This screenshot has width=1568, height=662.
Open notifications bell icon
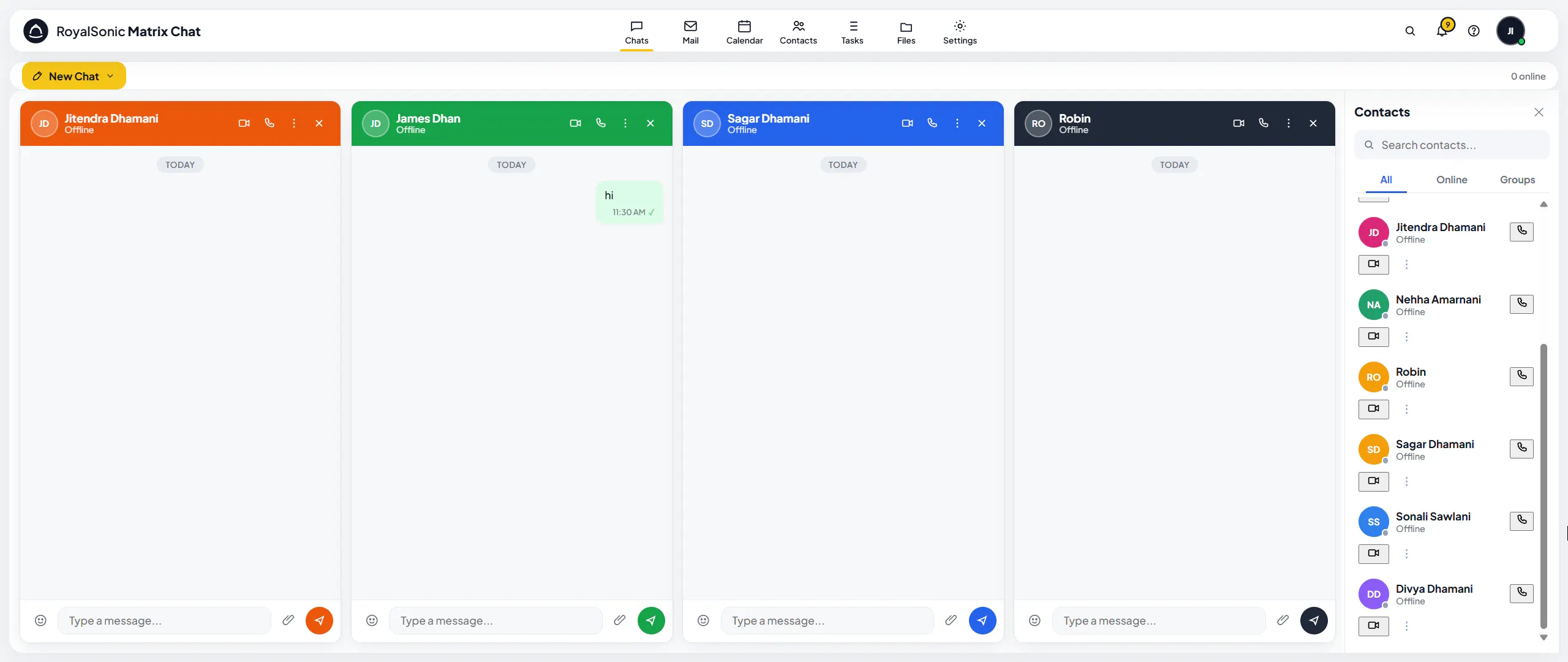click(1442, 31)
